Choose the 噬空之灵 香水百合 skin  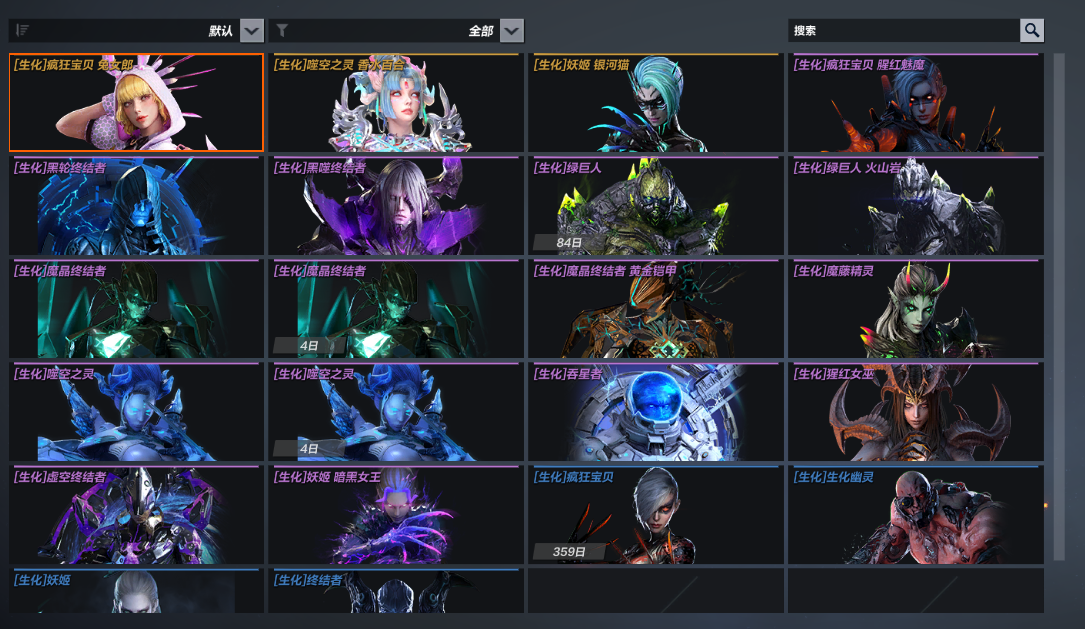pyautogui.click(x=396, y=102)
